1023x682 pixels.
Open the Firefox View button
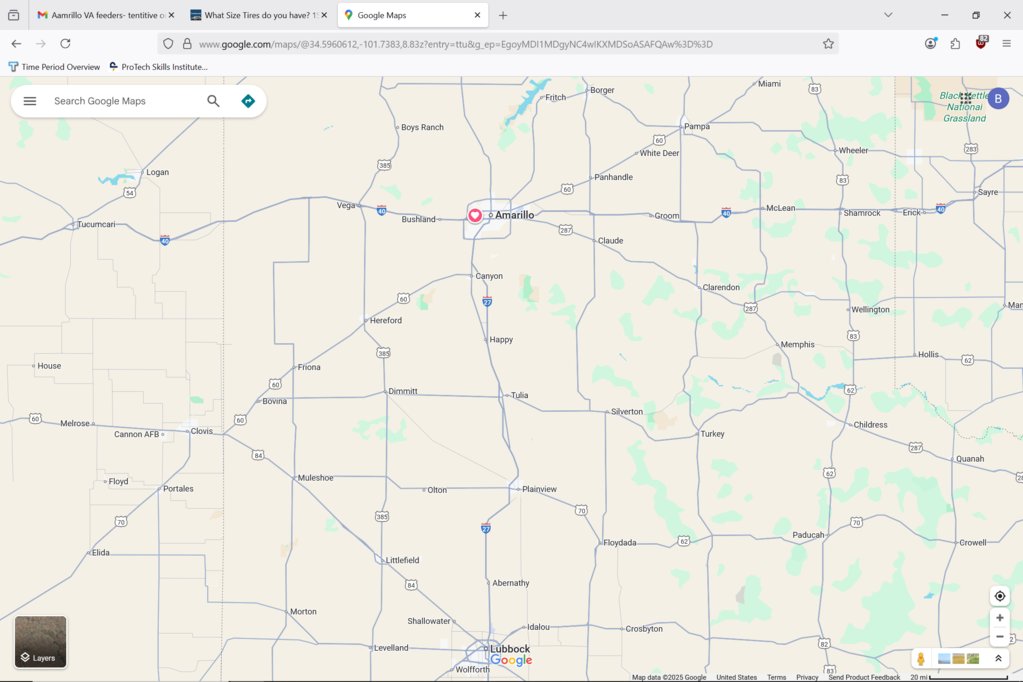14,15
